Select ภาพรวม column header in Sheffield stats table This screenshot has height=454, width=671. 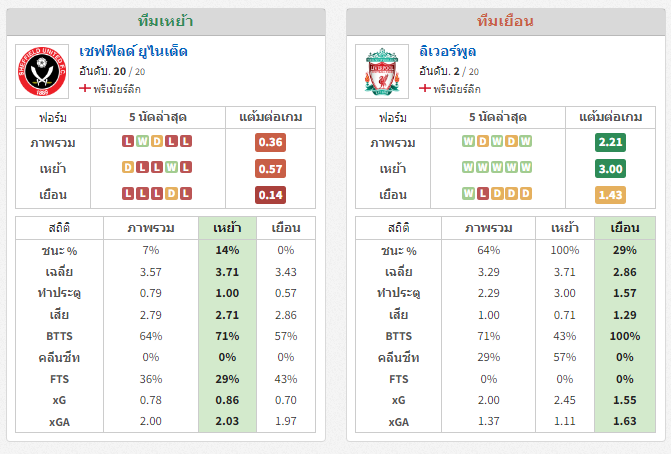[x=151, y=228]
